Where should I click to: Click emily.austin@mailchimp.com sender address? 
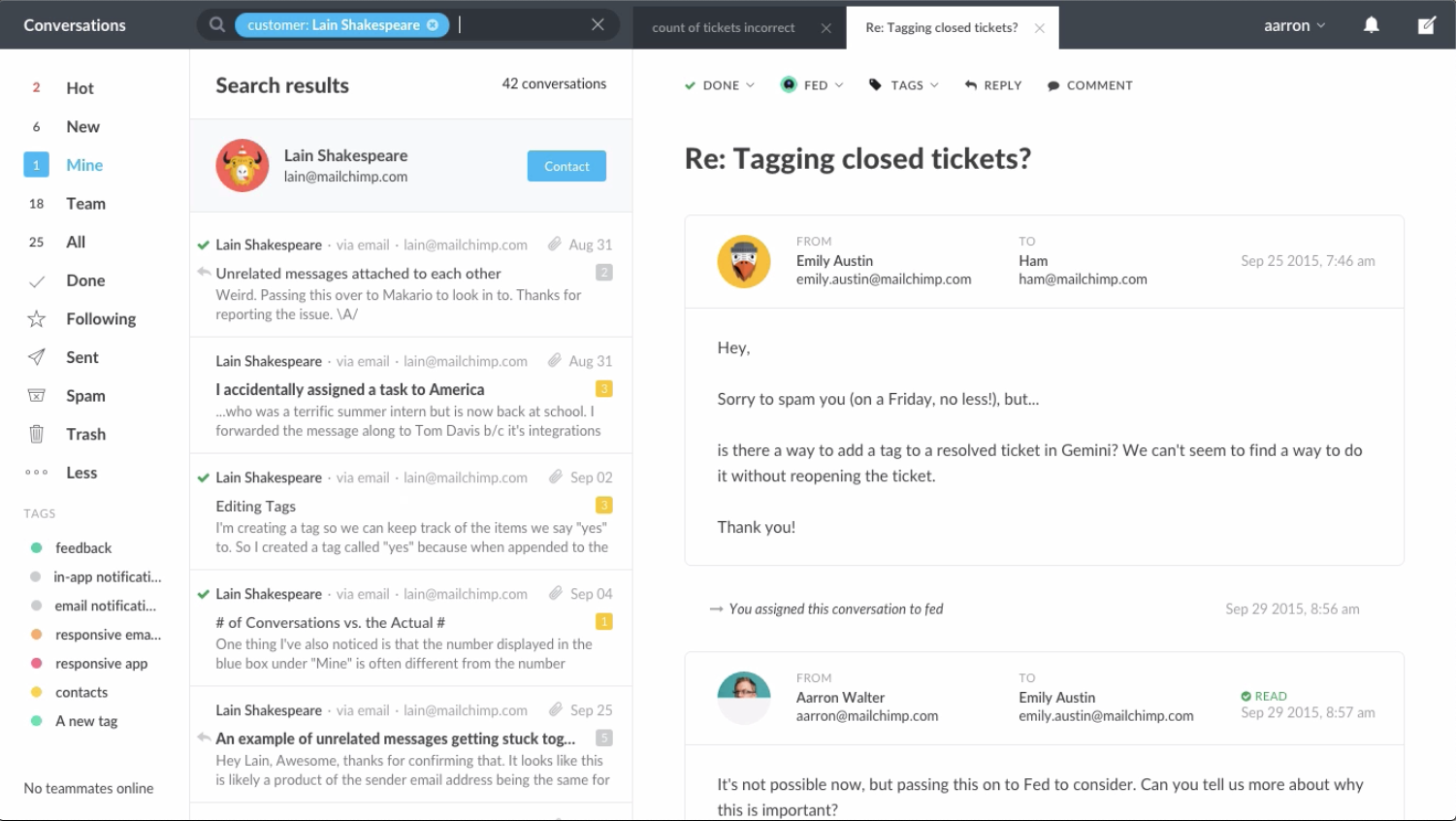[884, 279]
